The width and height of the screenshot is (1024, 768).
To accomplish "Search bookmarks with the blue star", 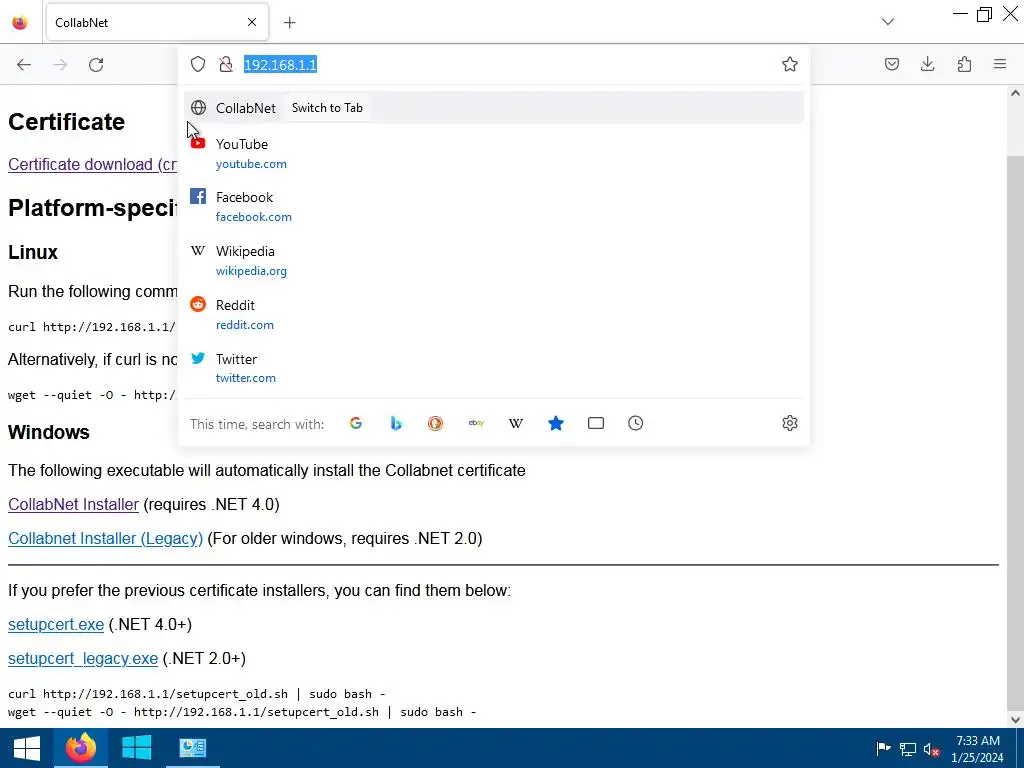I will click(556, 423).
